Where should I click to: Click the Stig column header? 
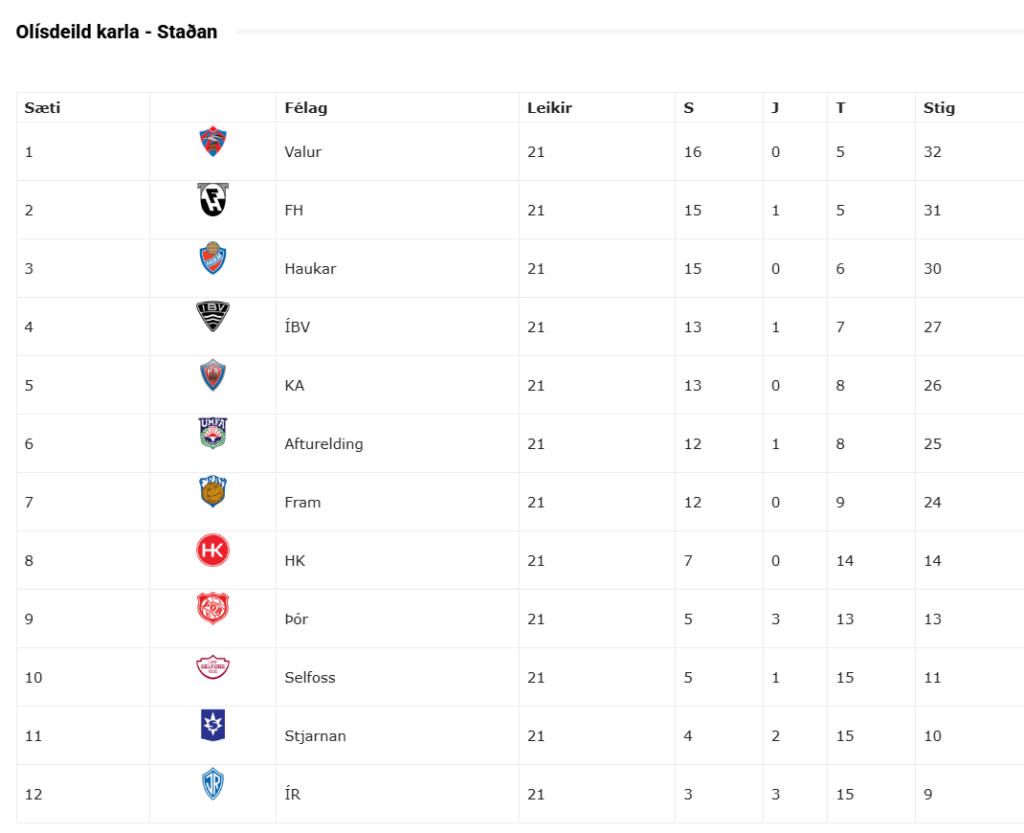938,108
